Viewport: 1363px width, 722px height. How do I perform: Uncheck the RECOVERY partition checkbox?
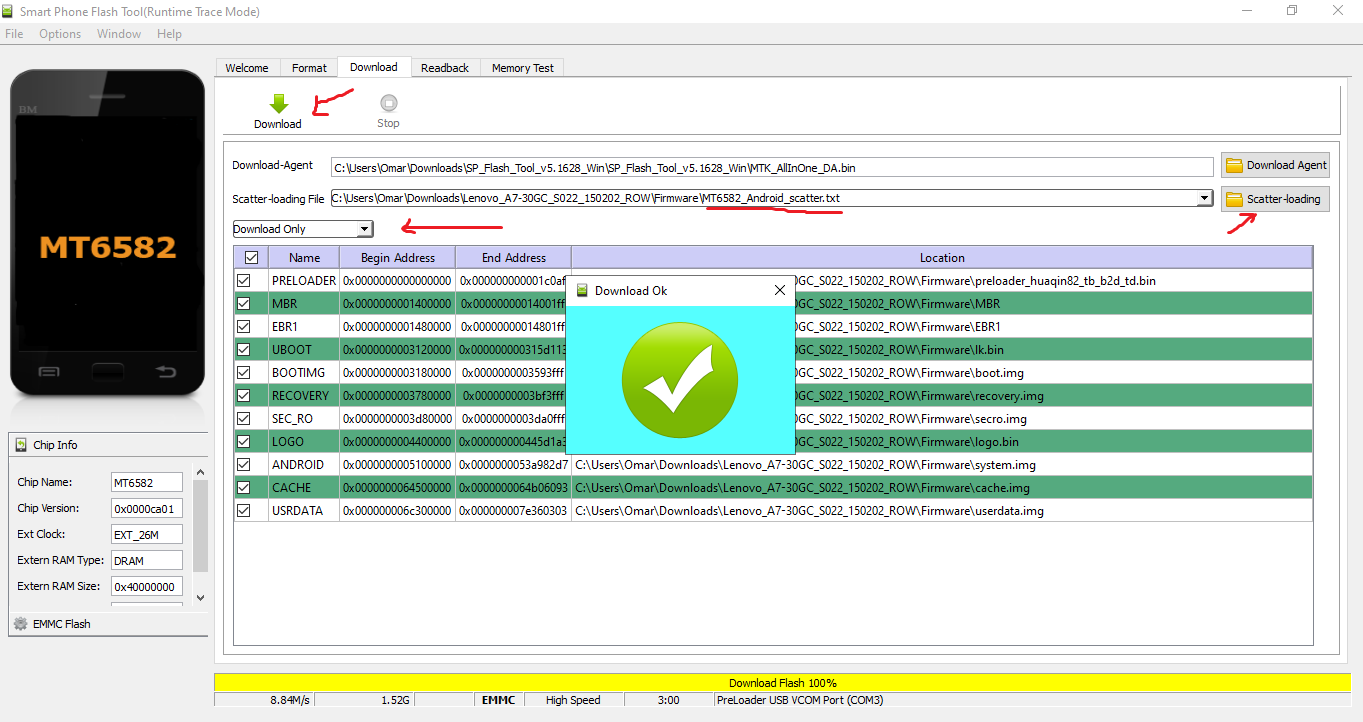click(x=243, y=396)
